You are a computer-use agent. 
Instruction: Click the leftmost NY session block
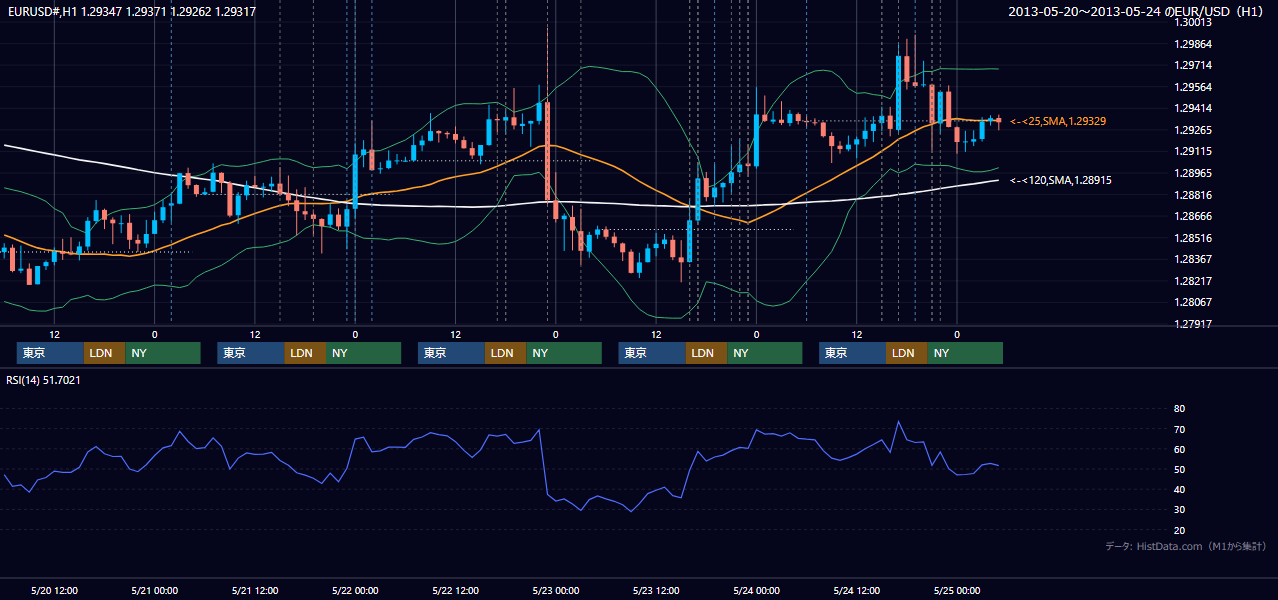[x=163, y=353]
